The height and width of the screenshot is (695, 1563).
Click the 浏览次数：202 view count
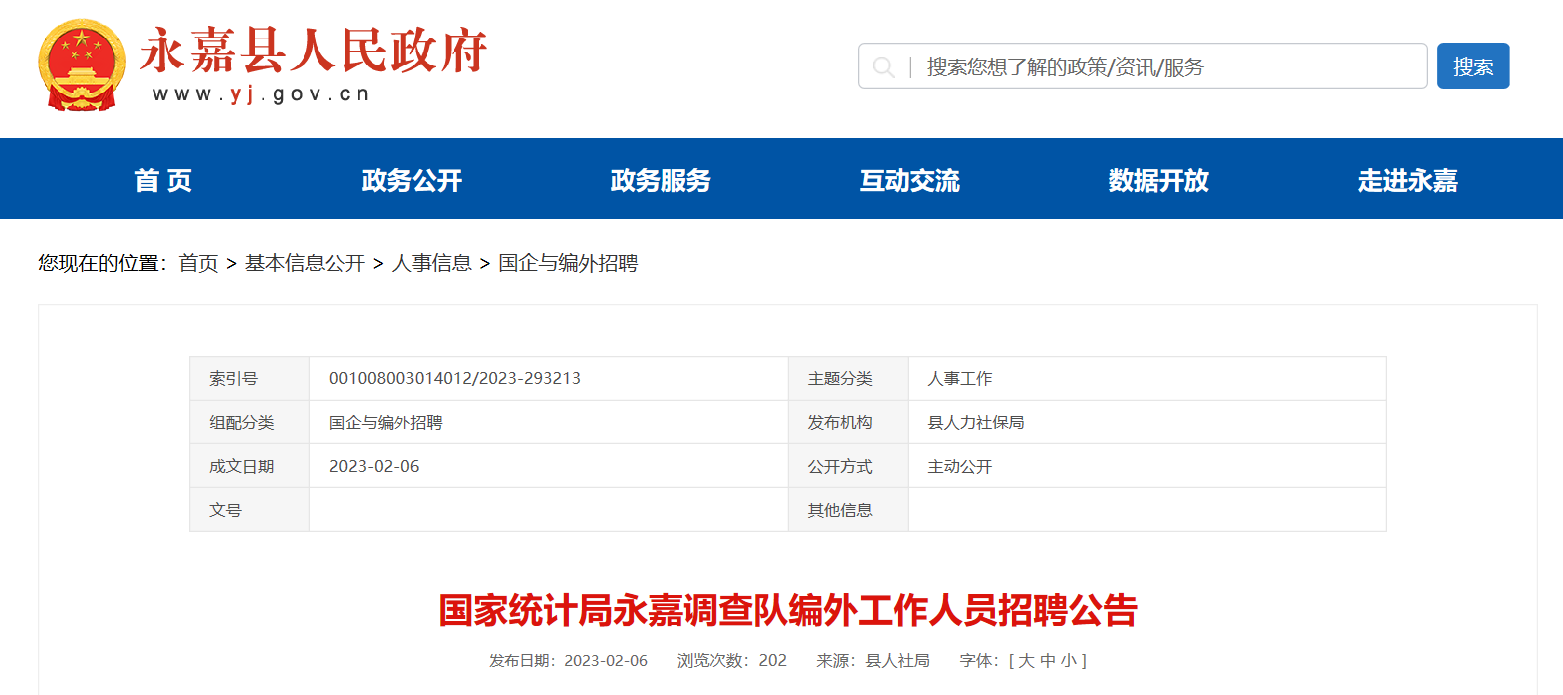[732, 660]
